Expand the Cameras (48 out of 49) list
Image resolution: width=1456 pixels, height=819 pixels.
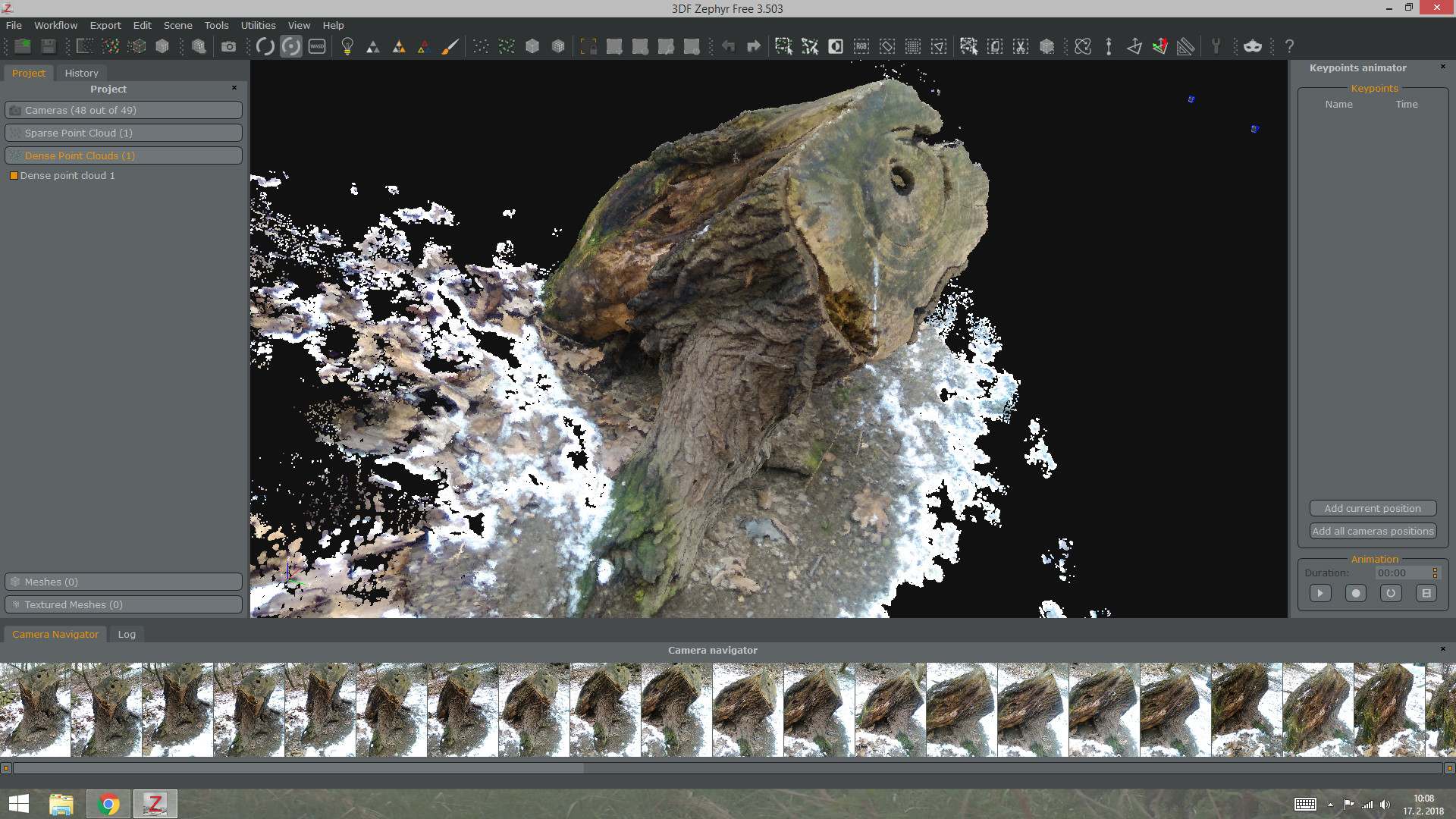tap(124, 110)
